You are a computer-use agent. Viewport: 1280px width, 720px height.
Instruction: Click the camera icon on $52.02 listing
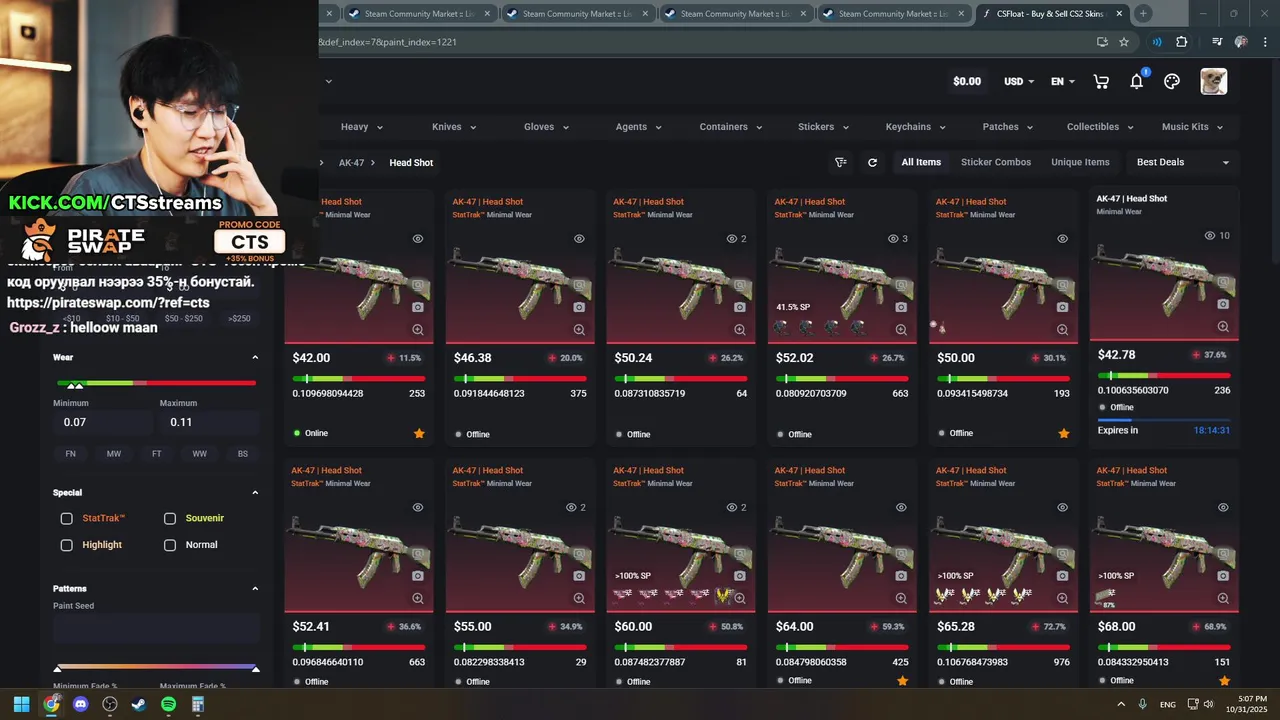pos(901,307)
